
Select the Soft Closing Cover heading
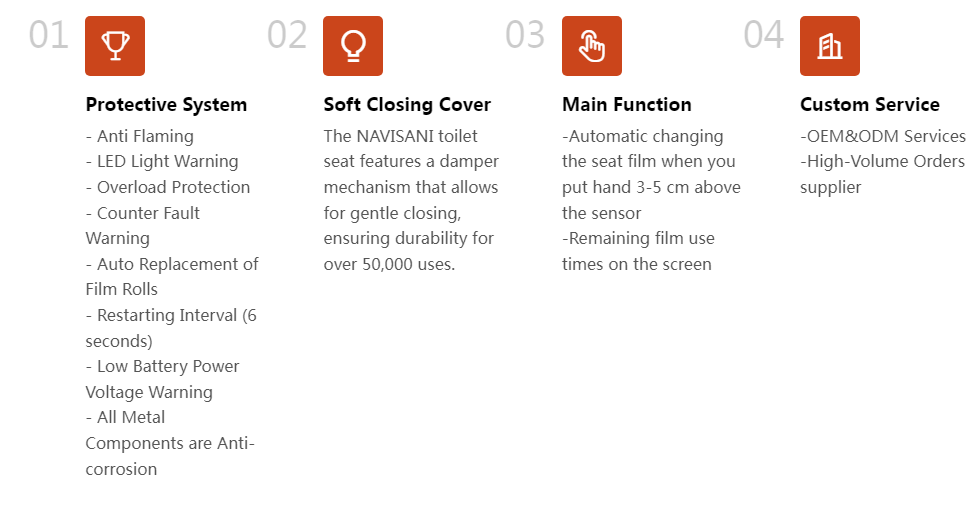point(407,105)
